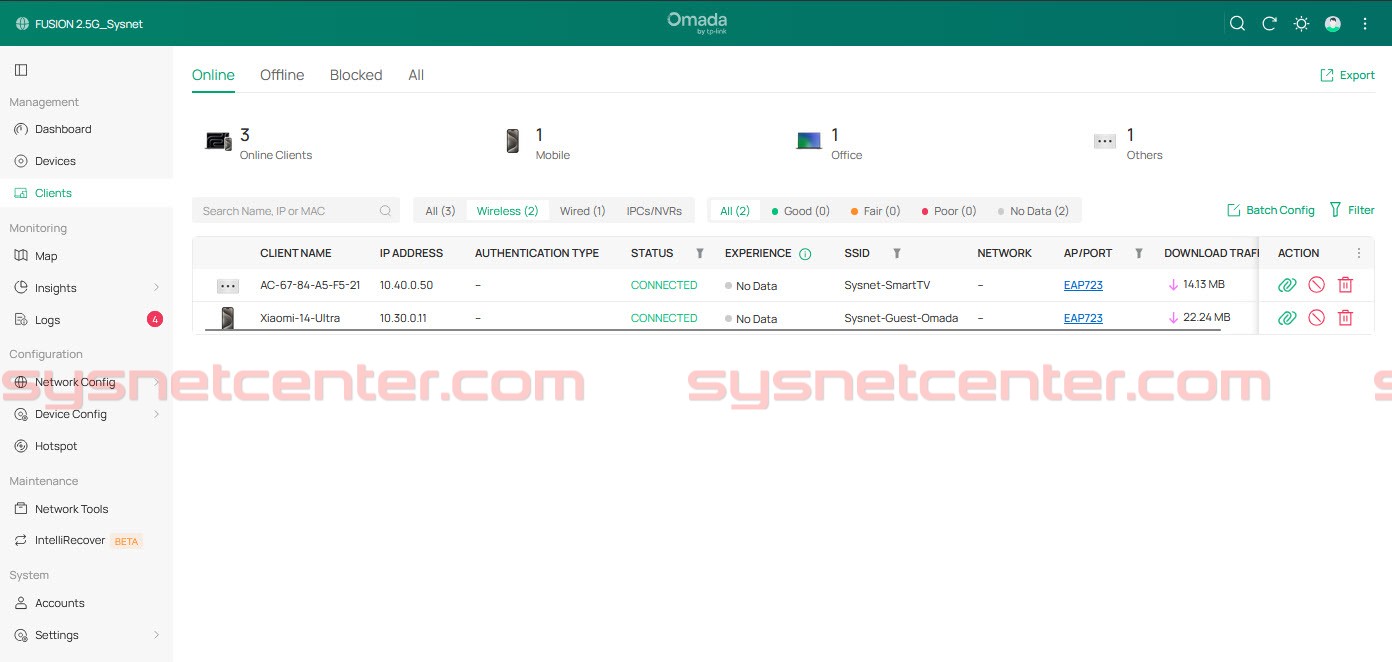Click the Mobile clients summary icon
Image resolution: width=1392 pixels, height=662 pixels.
pos(512,141)
